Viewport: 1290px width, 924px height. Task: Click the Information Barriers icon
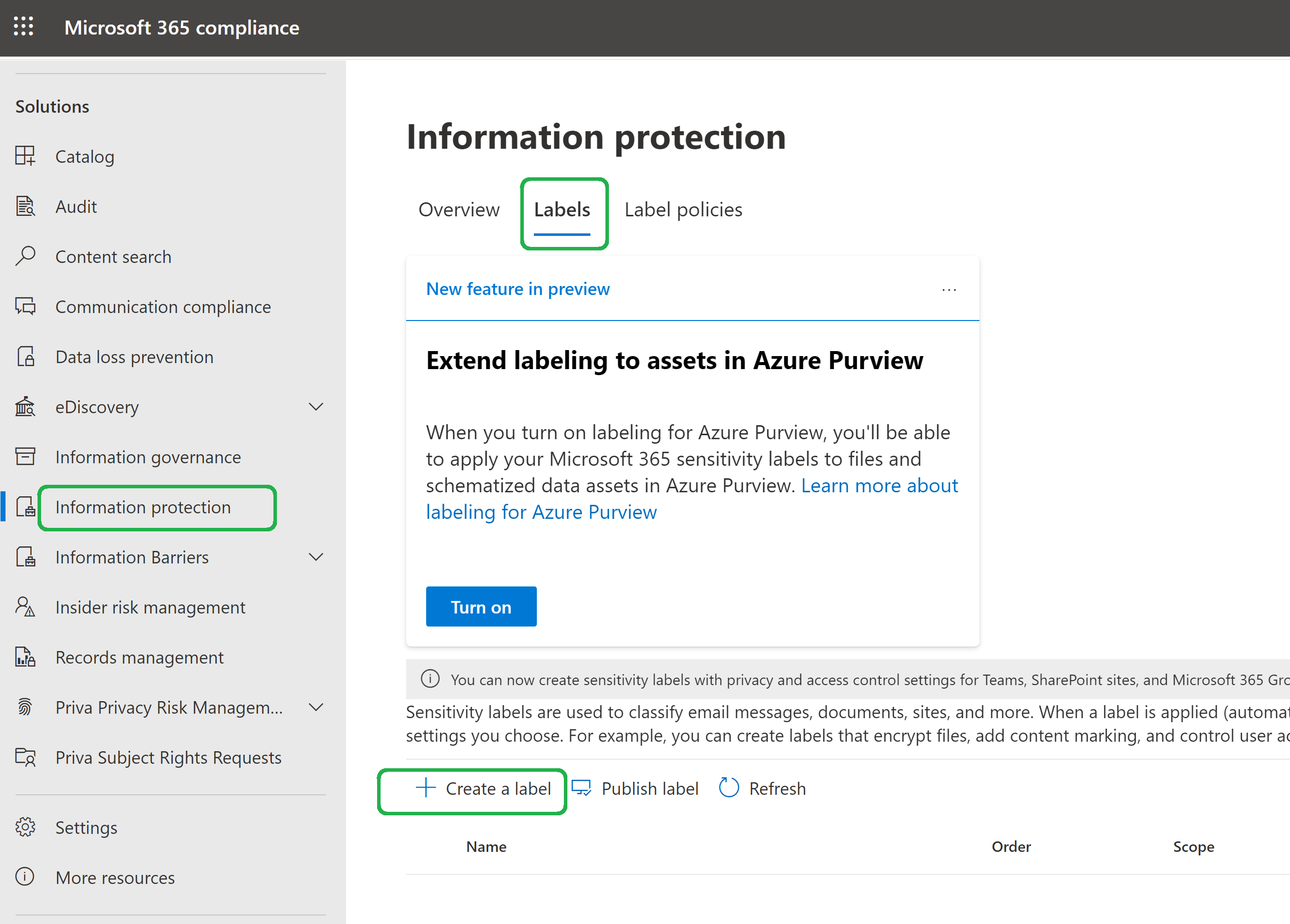(x=25, y=556)
